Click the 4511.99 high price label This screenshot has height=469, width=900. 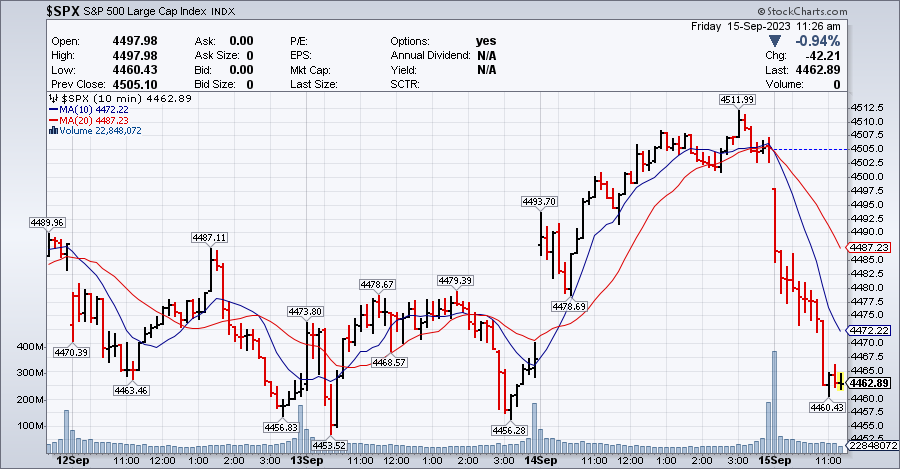point(737,99)
